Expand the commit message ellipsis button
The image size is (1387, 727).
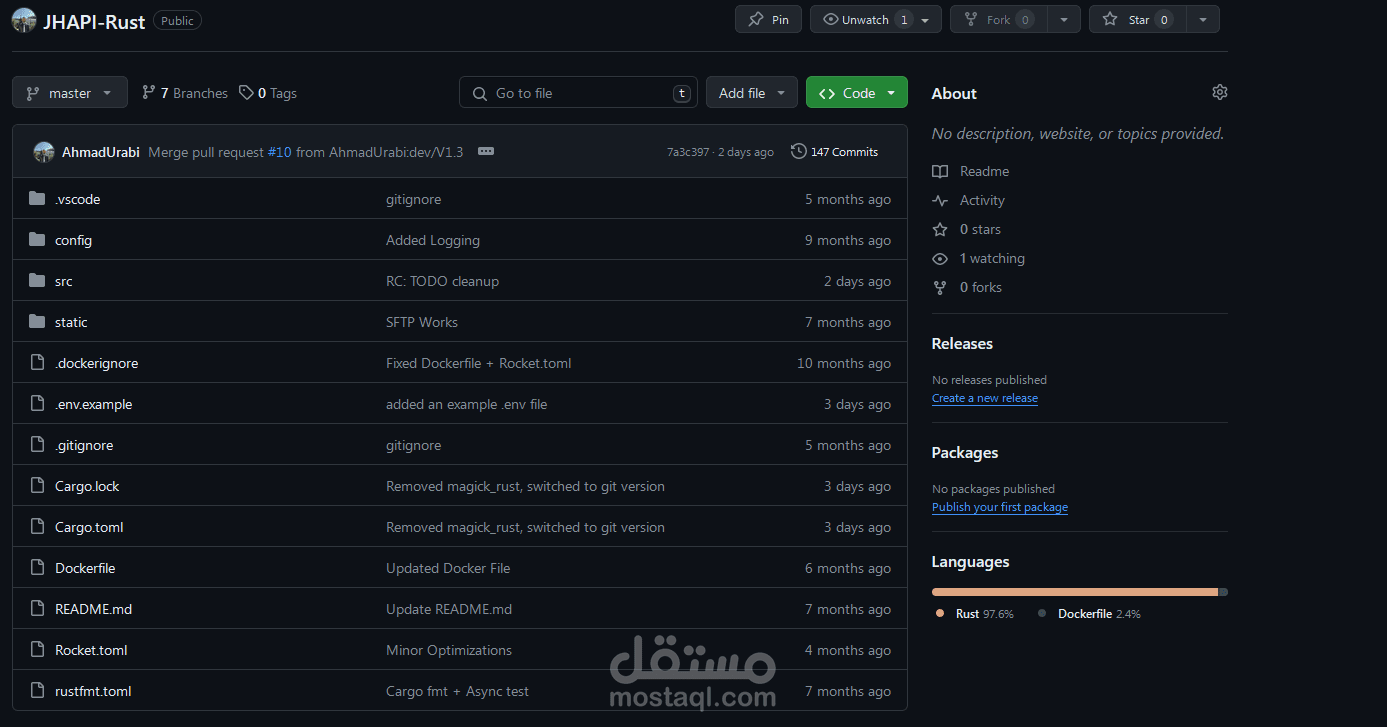click(x=486, y=151)
